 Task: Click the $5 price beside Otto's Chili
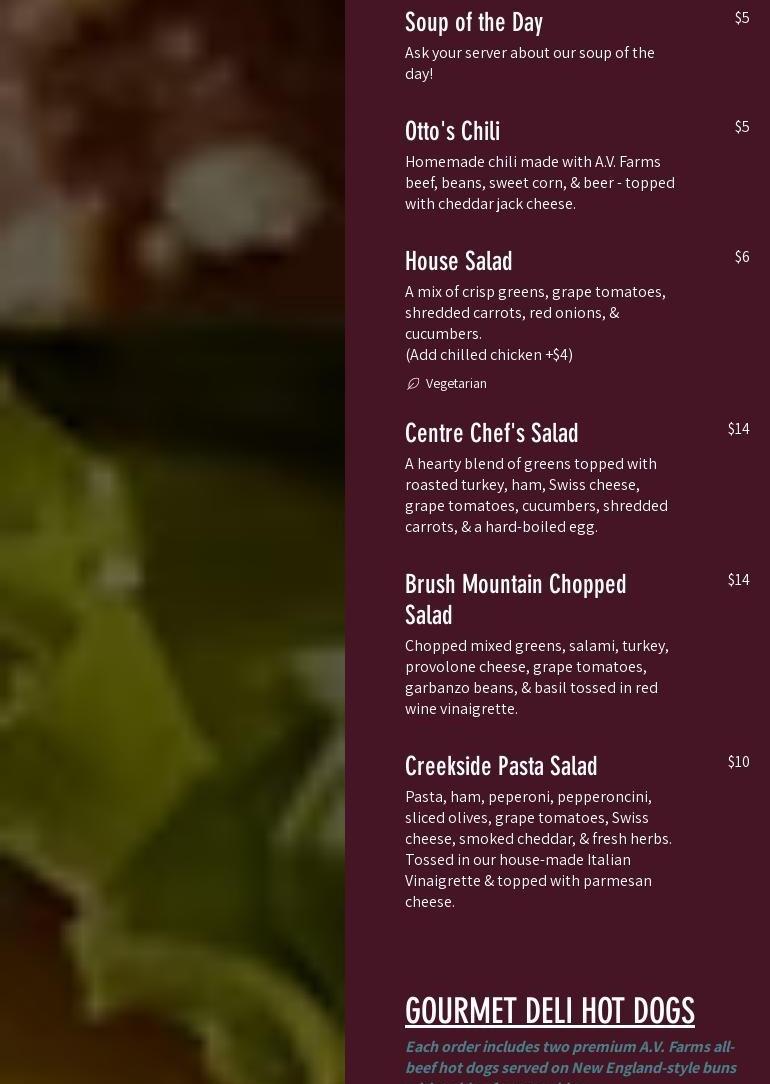coord(742,127)
